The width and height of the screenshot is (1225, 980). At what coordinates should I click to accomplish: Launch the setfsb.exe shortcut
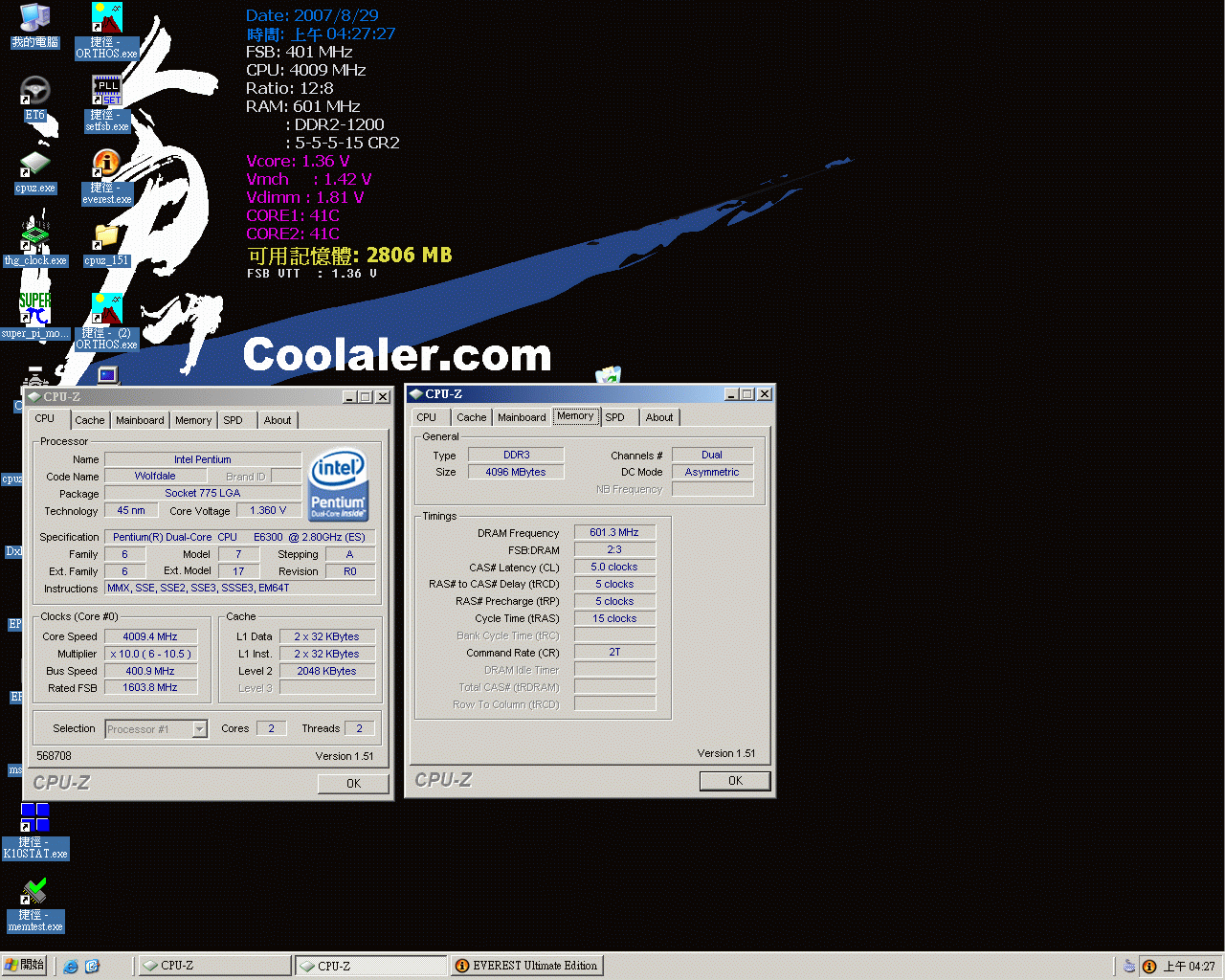pyautogui.click(x=107, y=103)
